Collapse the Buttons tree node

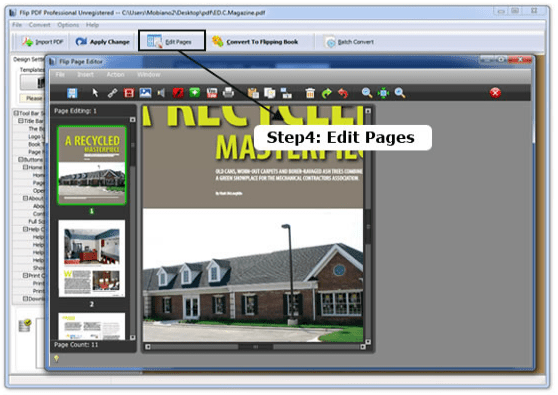[x=21, y=159]
